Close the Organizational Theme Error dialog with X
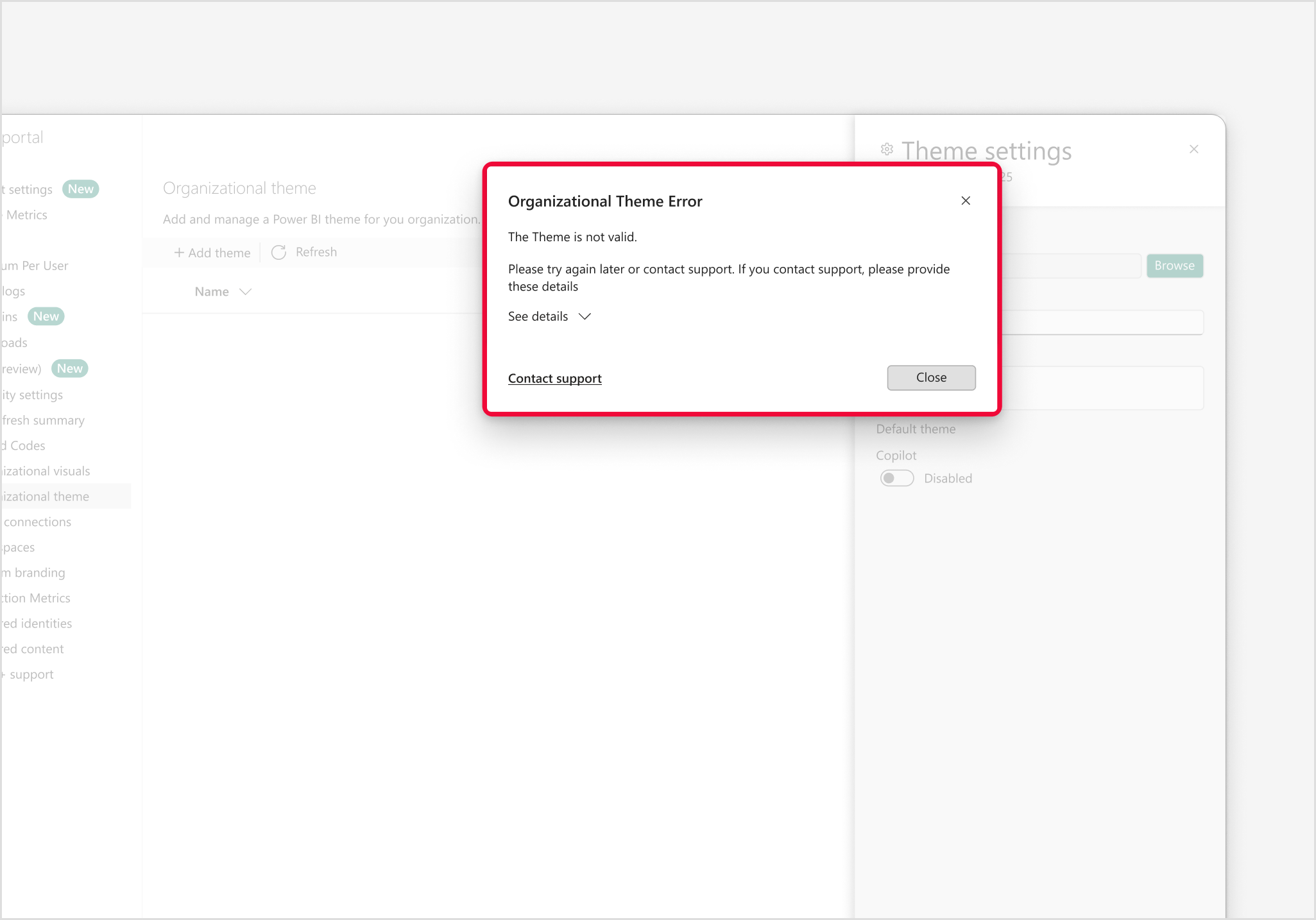 point(966,201)
